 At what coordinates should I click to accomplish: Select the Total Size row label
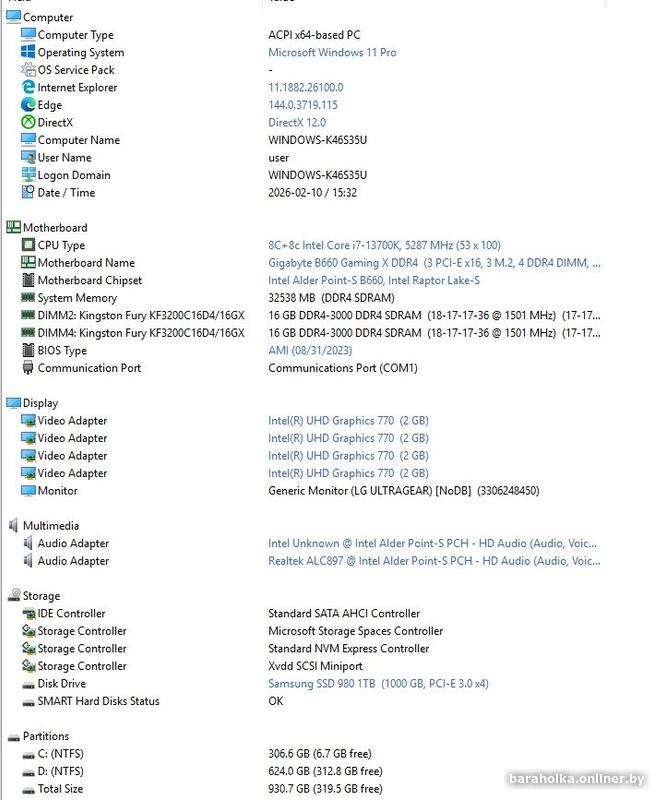[60, 788]
